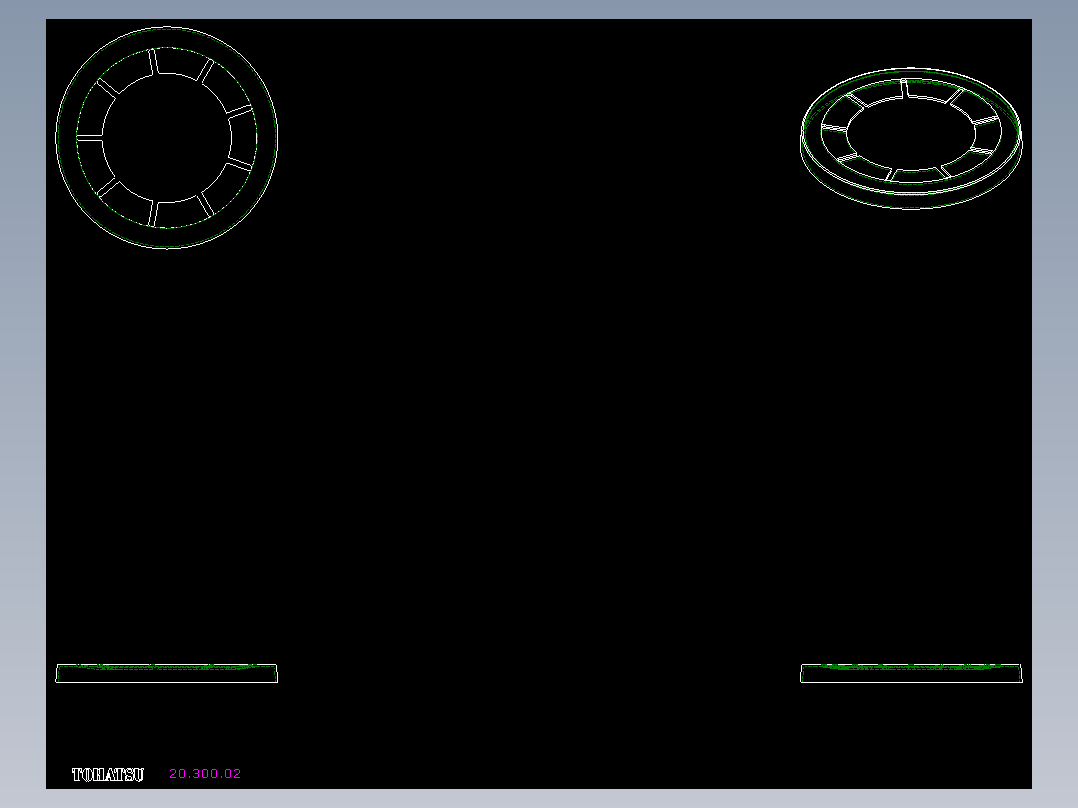Select the TOHATSU title text

tap(108, 774)
